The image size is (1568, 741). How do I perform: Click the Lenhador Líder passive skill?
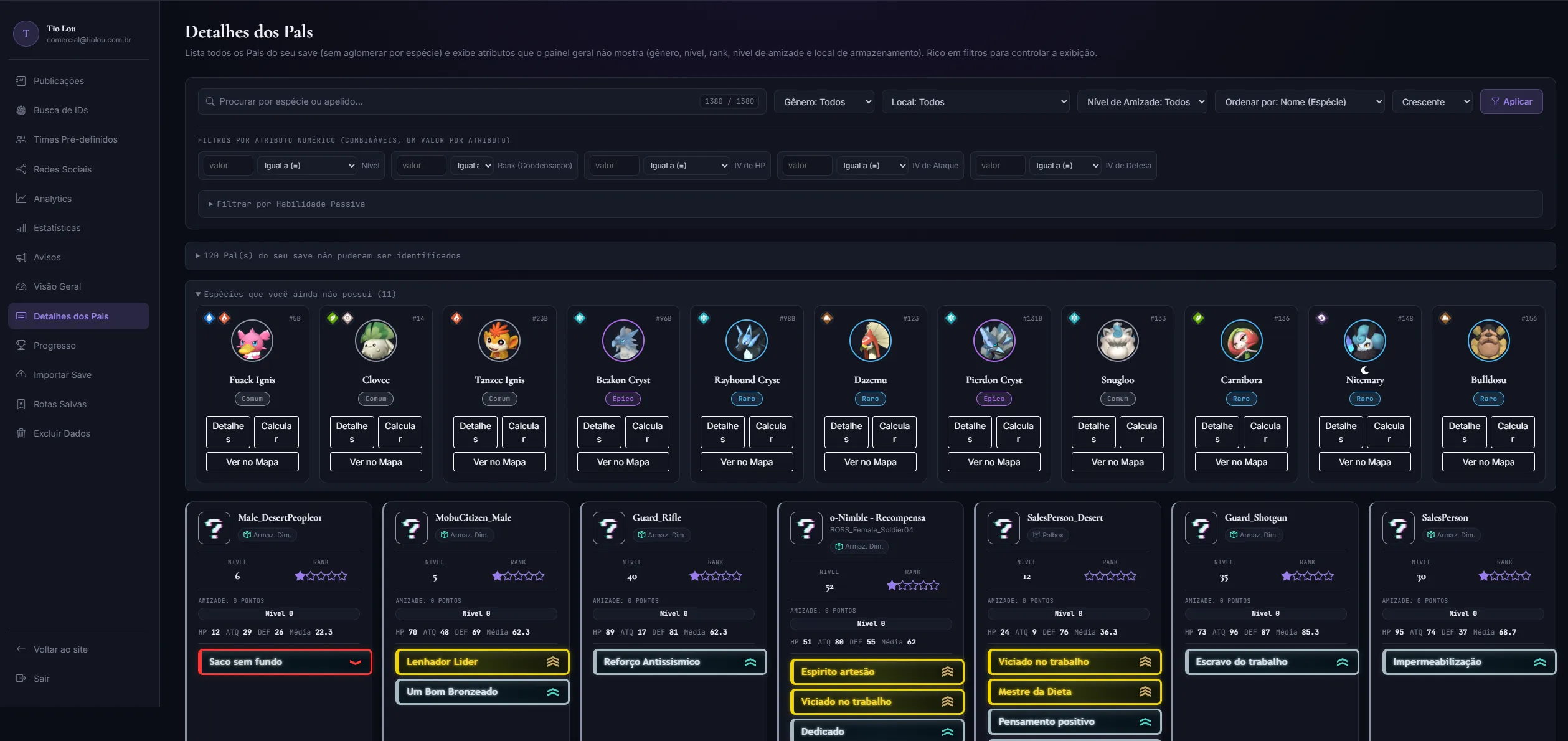(x=483, y=662)
